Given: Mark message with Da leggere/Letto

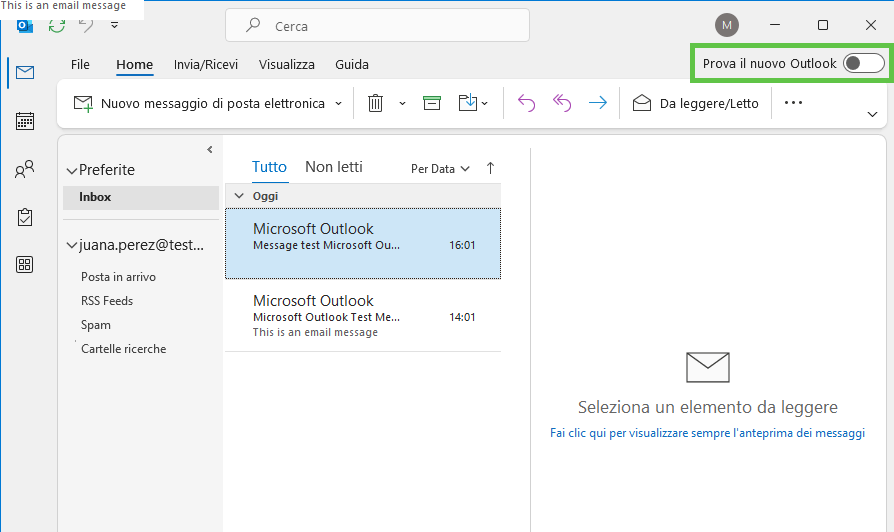Looking at the screenshot, I should pyautogui.click(x=696, y=103).
